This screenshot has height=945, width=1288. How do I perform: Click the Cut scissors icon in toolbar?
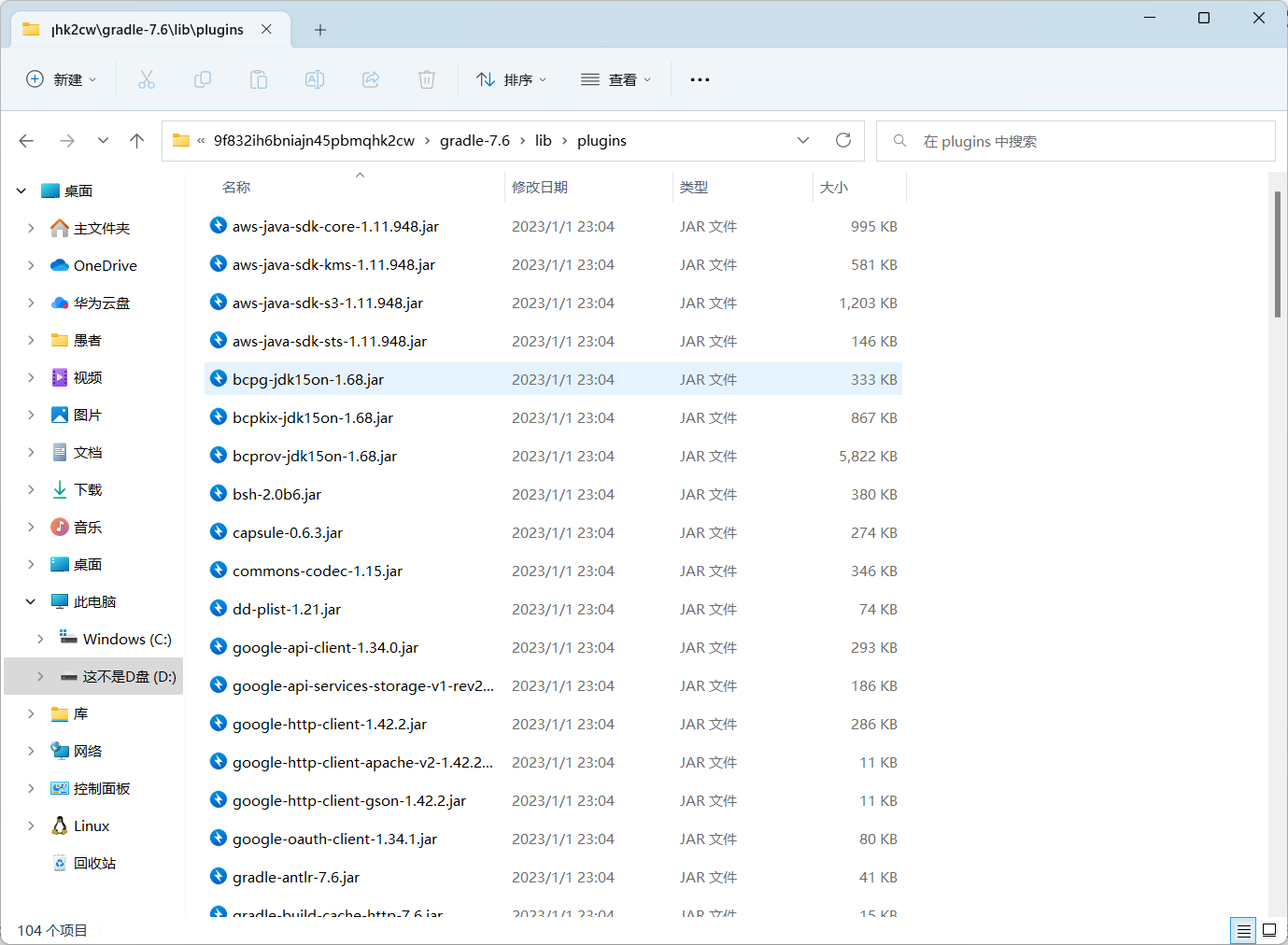point(147,79)
